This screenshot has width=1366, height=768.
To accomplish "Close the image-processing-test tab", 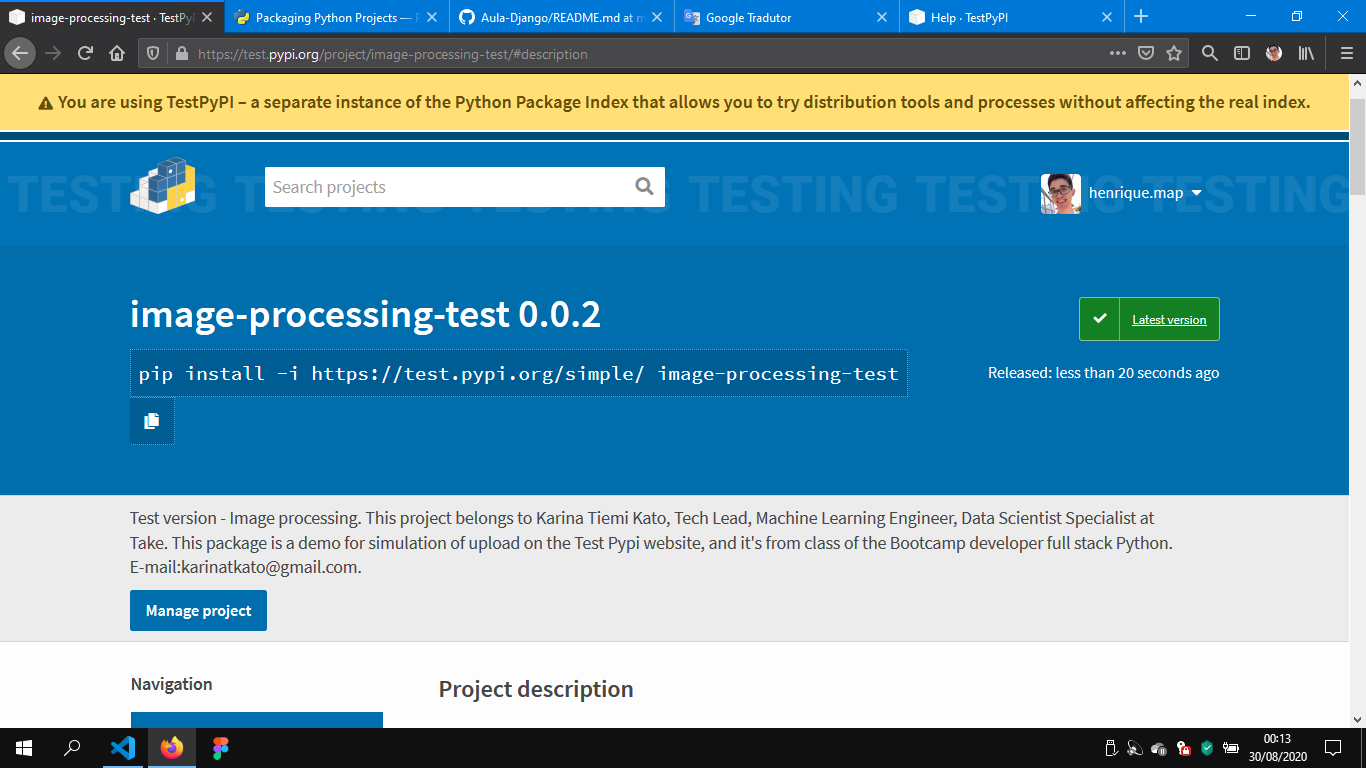I will 207,17.
